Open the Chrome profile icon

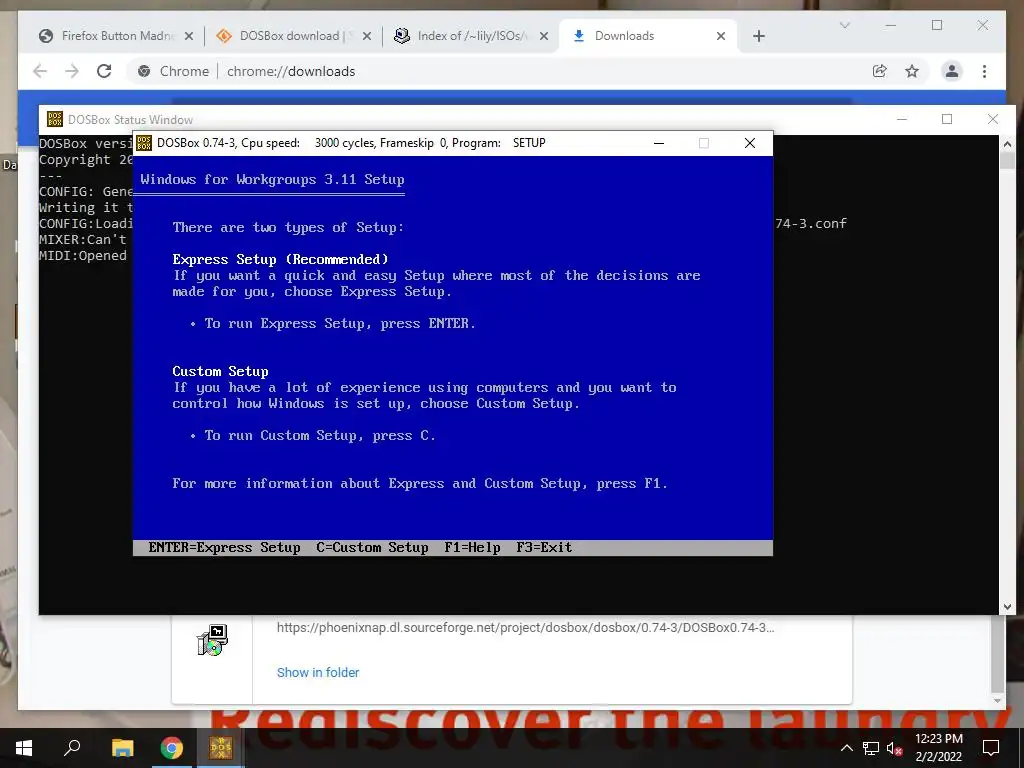952,71
